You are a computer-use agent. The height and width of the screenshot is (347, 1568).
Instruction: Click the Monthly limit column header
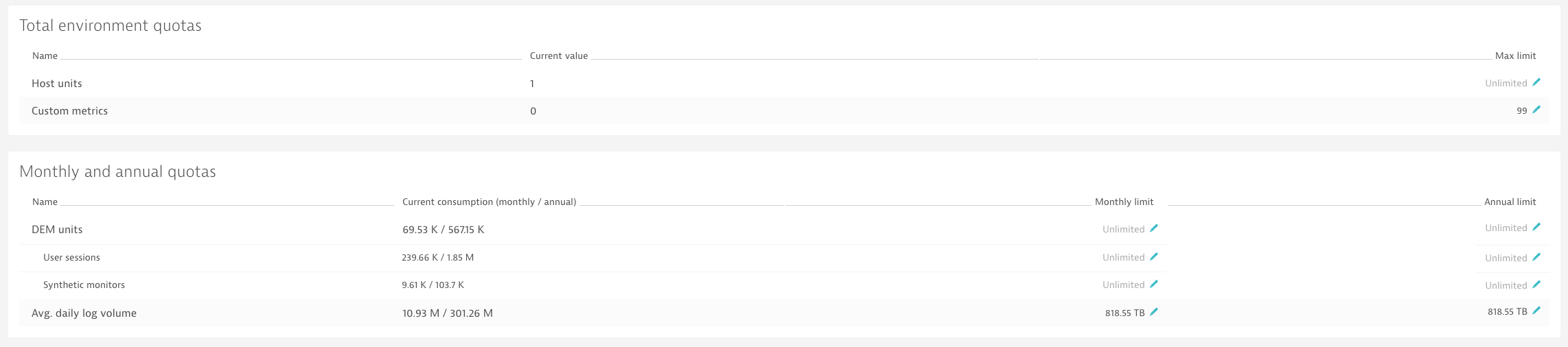pyautogui.click(x=1124, y=202)
